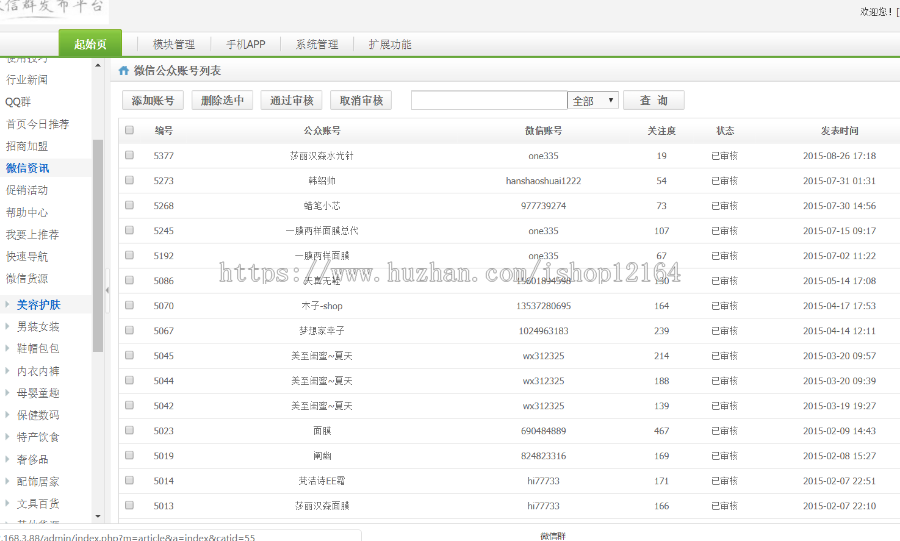
Task: Click the 添加账号 button
Action: (x=153, y=100)
